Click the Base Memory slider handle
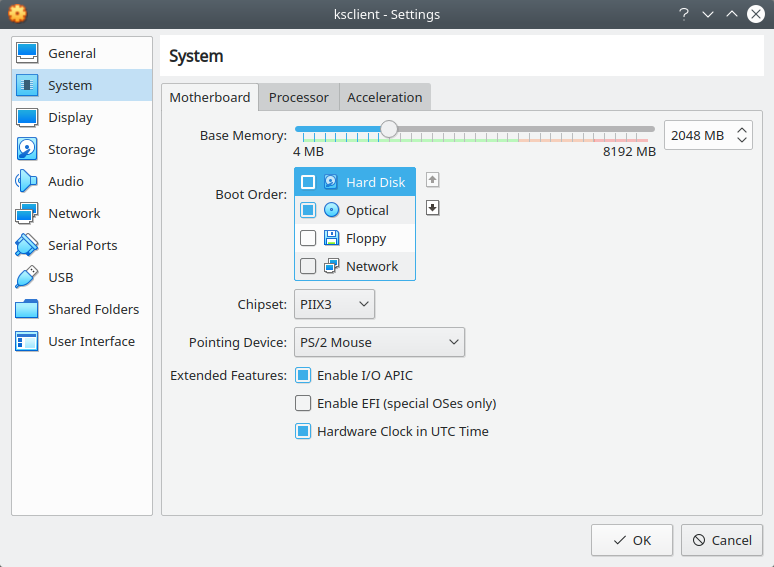This screenshot has height=567, width=774. click(389, 129)
